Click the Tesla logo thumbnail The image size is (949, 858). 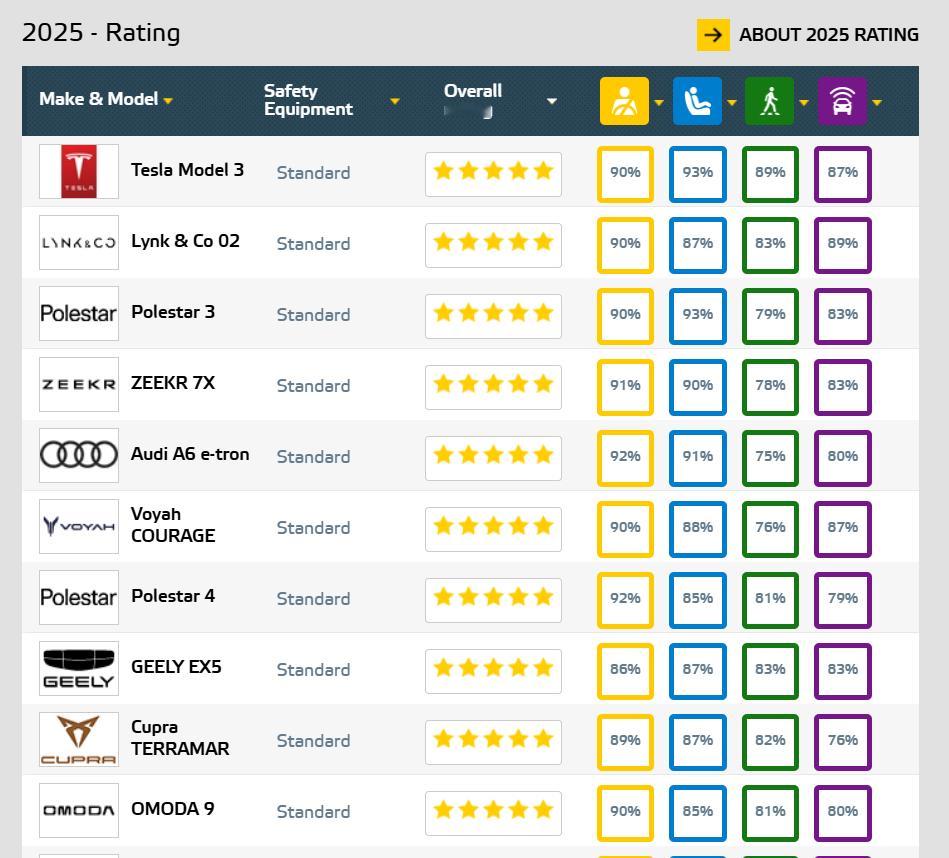(x=79, y=171)
